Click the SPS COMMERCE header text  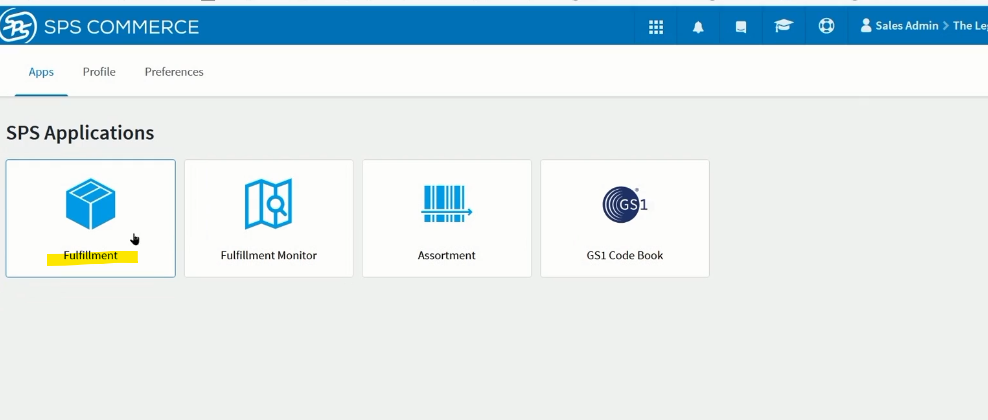tap(121, 27)
